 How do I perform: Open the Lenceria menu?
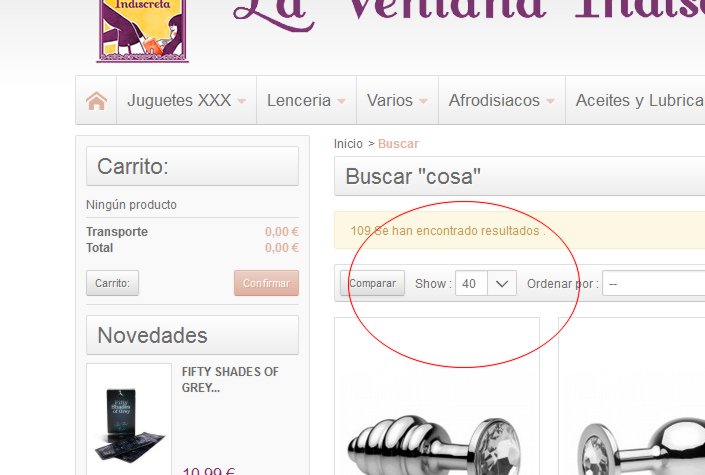[299, 100]
